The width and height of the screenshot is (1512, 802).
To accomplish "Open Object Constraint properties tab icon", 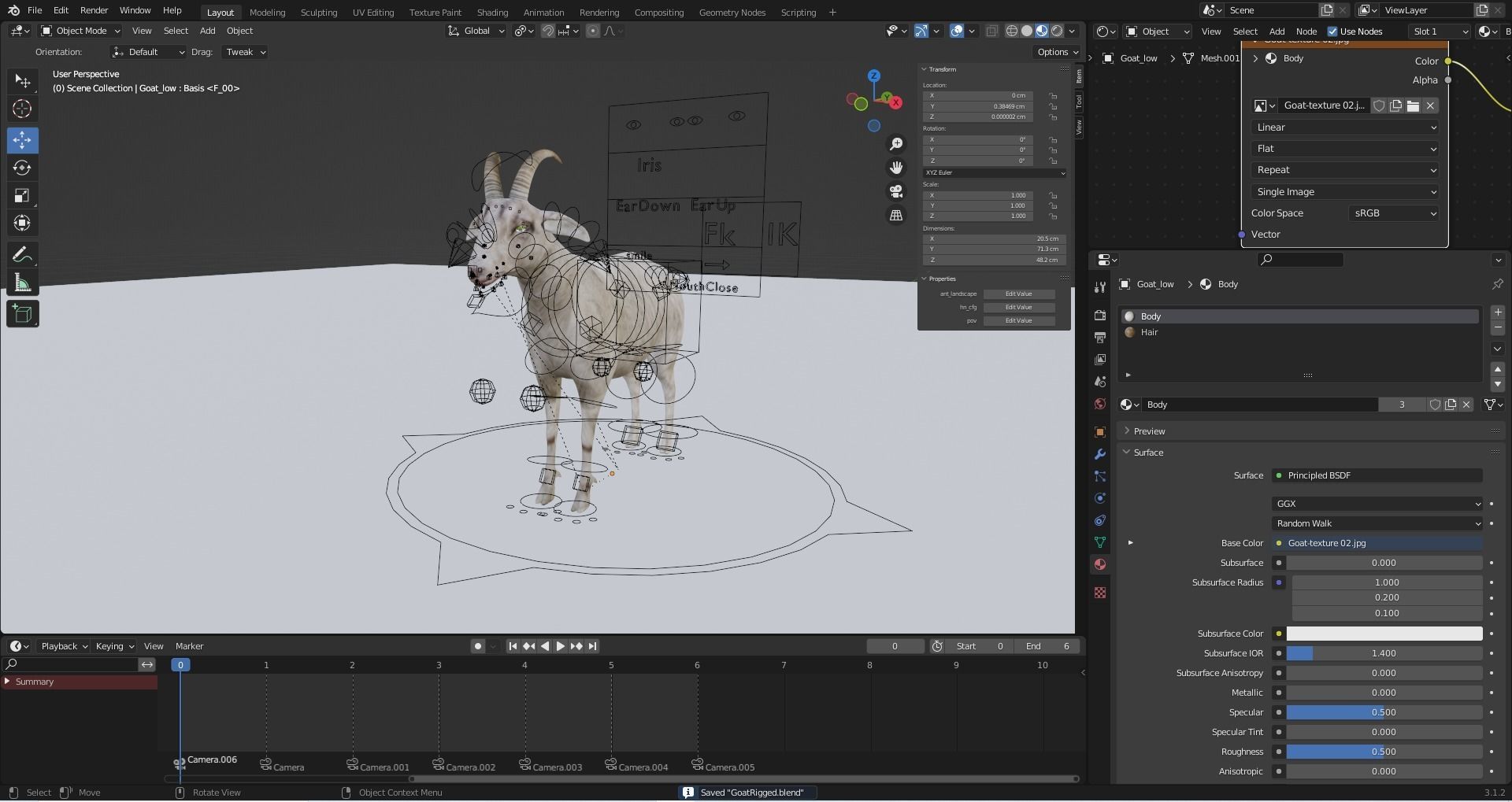I will (1100, 520).
